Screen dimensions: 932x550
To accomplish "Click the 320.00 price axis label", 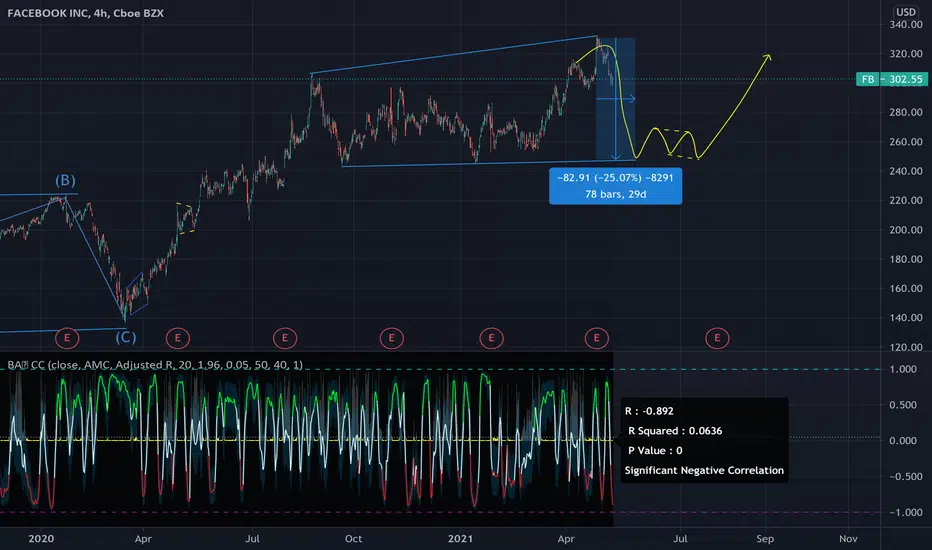I will [x=906, y=54].
